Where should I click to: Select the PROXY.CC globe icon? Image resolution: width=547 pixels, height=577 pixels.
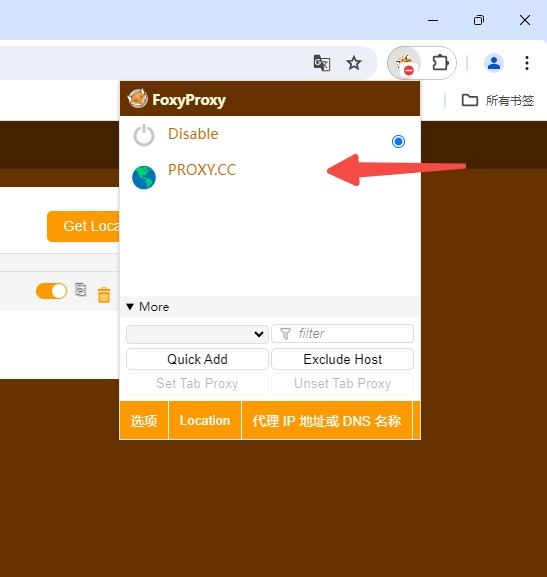[x=144, y=177]
